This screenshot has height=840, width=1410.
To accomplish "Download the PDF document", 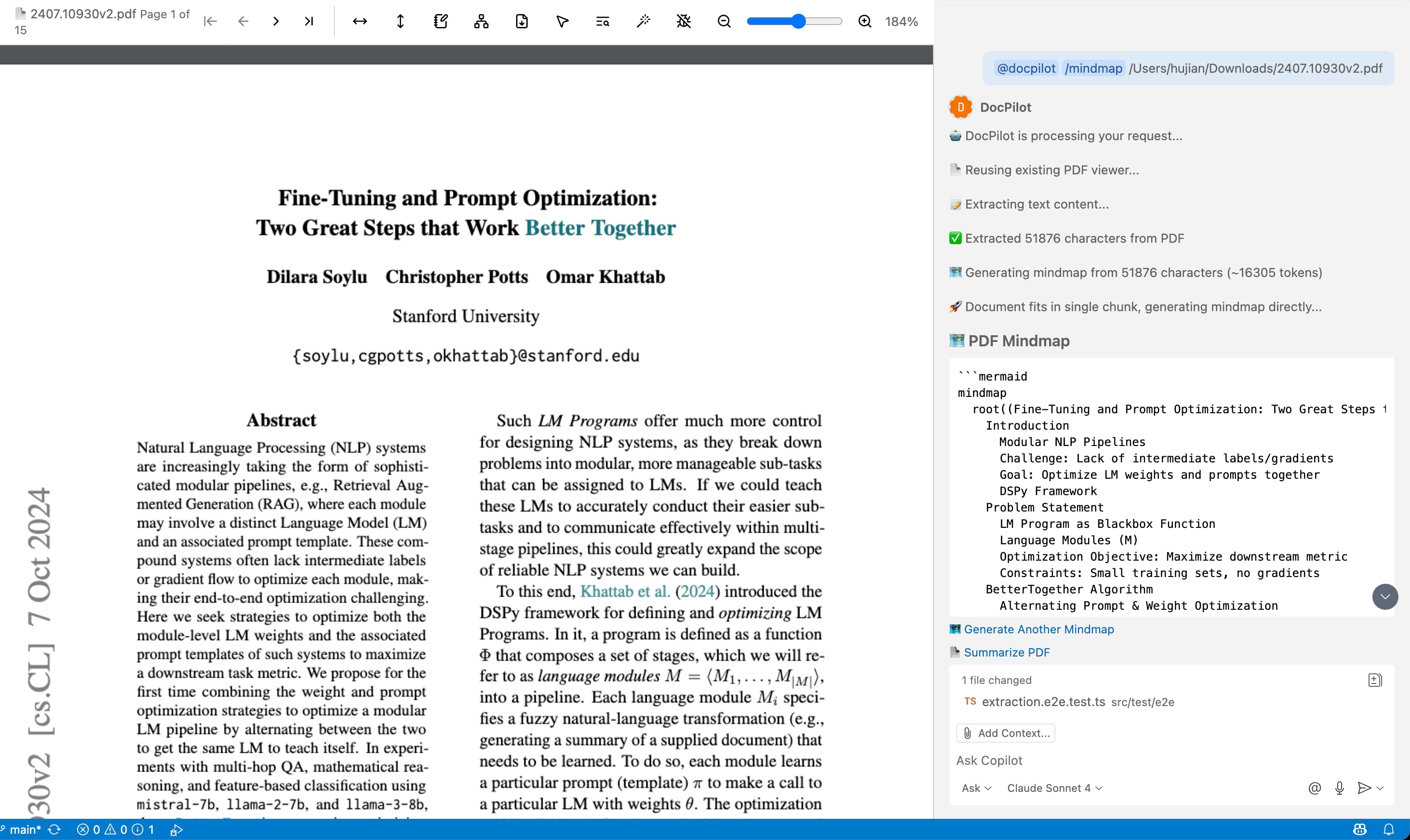I will coord(521,21).
